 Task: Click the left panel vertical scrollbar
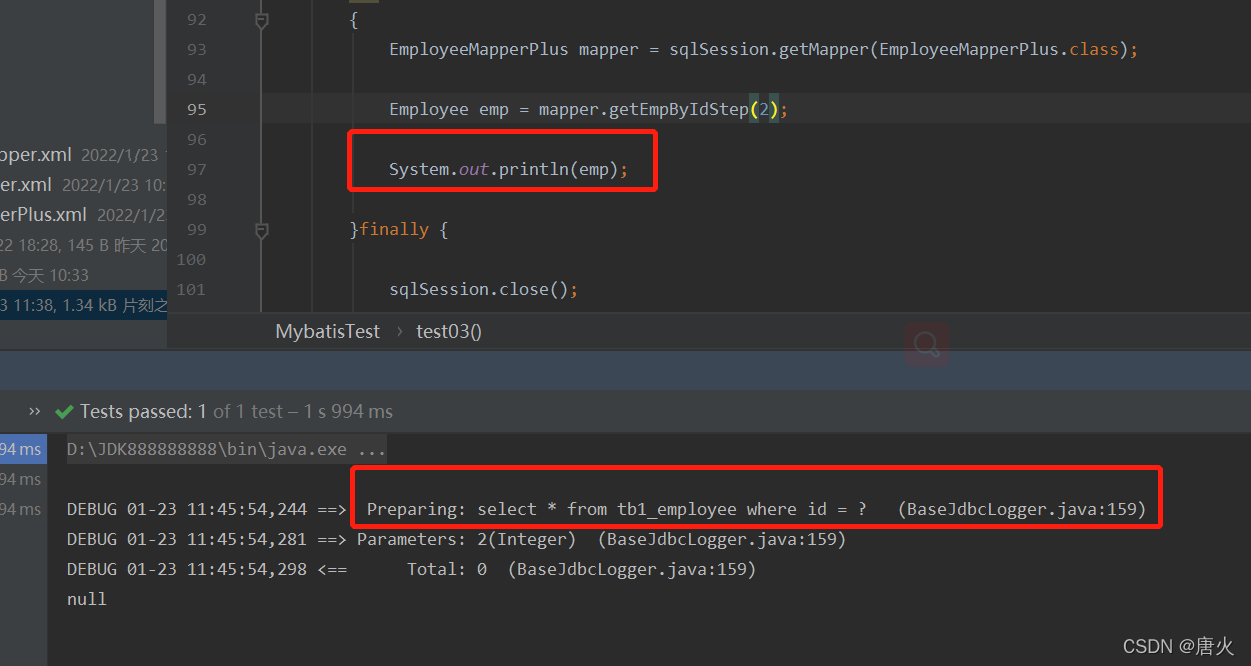[x=160, y=62]
